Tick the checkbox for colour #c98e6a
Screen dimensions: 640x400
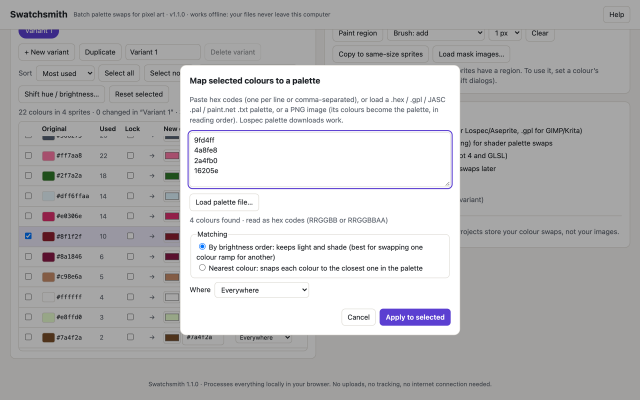pos(28,276)
